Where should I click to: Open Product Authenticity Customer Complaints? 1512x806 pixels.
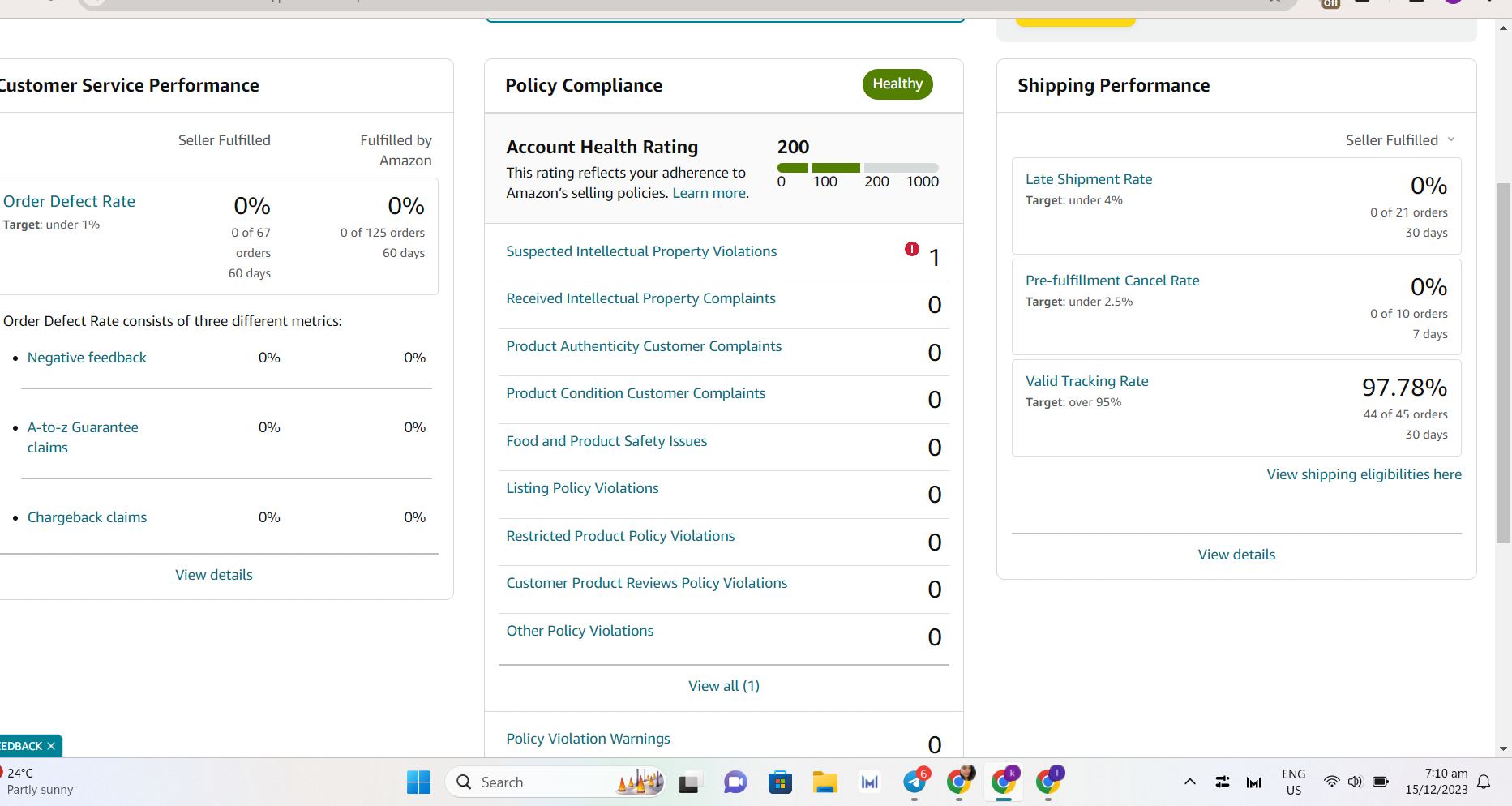click(x=644, y=346)
